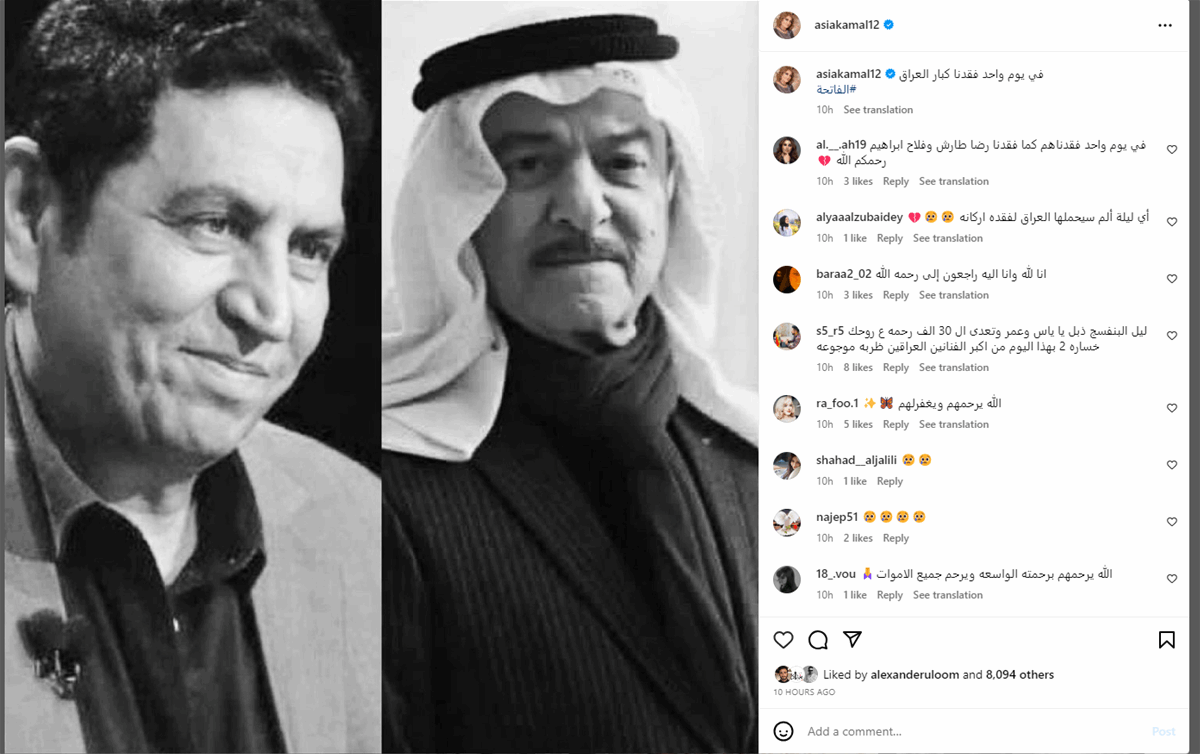1200x754 pixels.
Task: Reply to shahad__aljalili's comment
Action: coord(890,481)
